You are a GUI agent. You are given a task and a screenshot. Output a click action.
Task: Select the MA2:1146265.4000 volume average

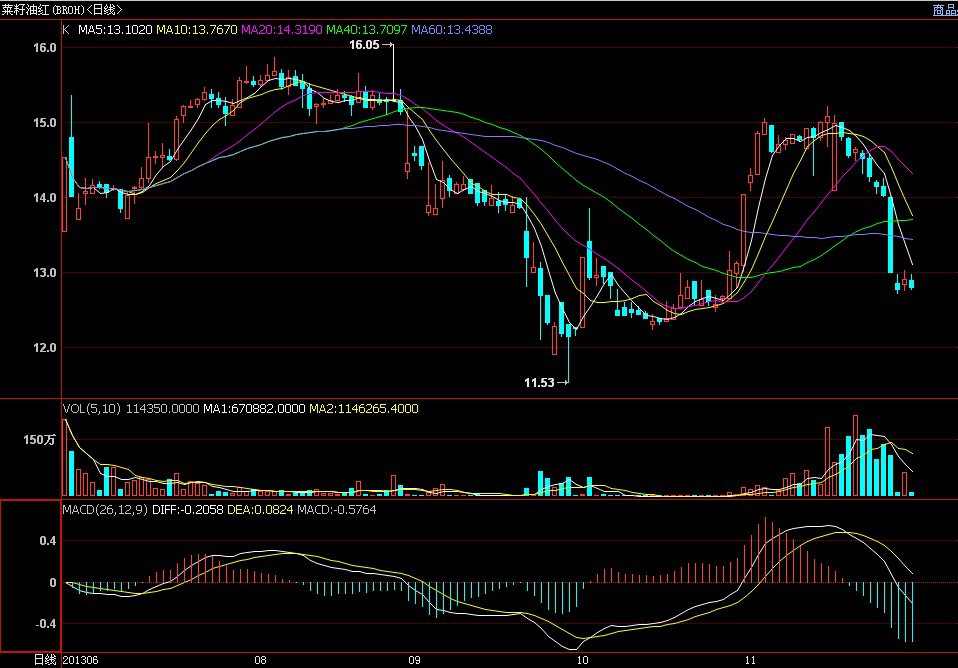pyautogui.click(x=364, y=408)
